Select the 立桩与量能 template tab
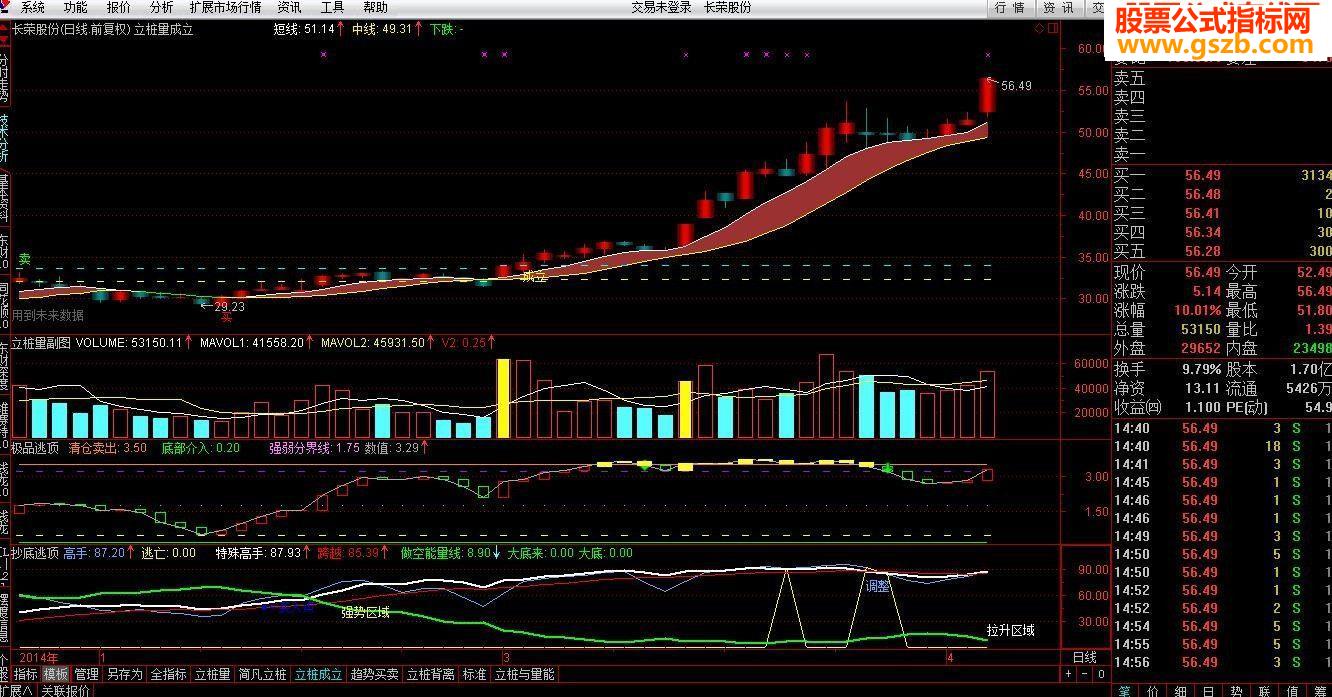This screenshot has height=697, width=1332. click(x=524, y=675)
